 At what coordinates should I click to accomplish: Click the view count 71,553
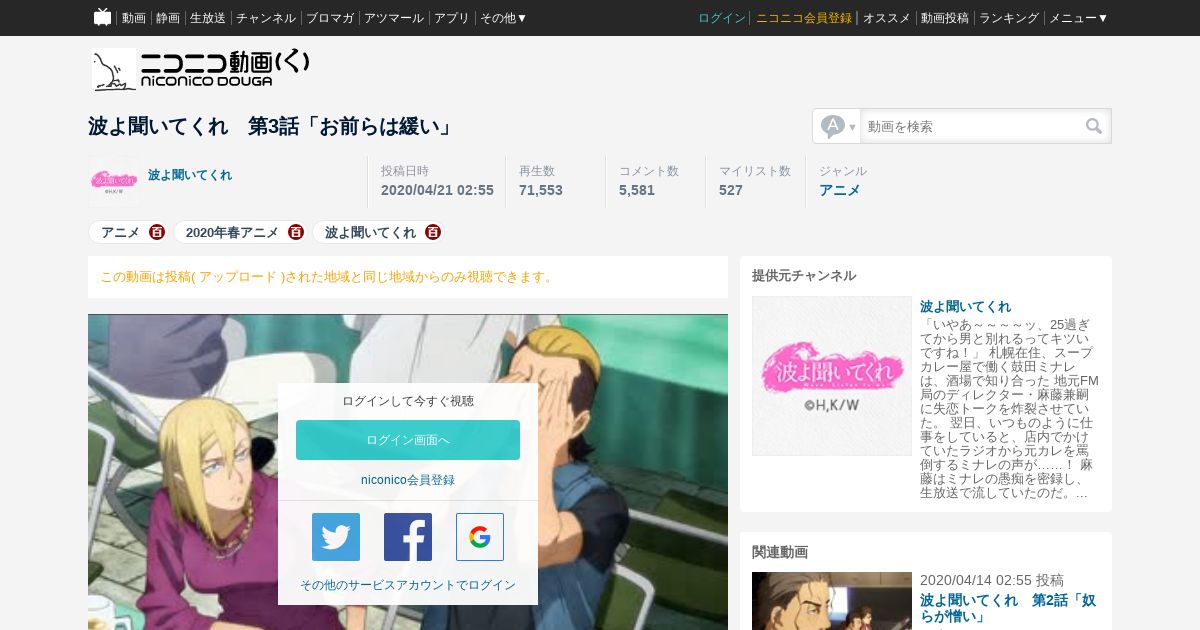click(541, 190)
